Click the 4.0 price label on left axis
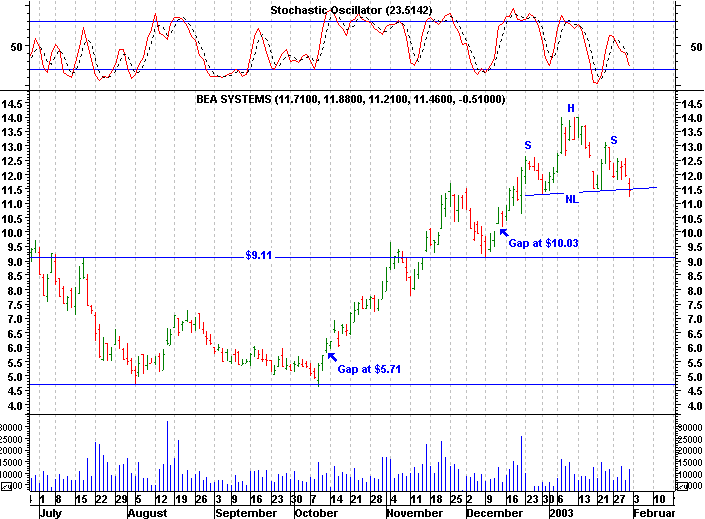705x519 pixels. point(14,406)
